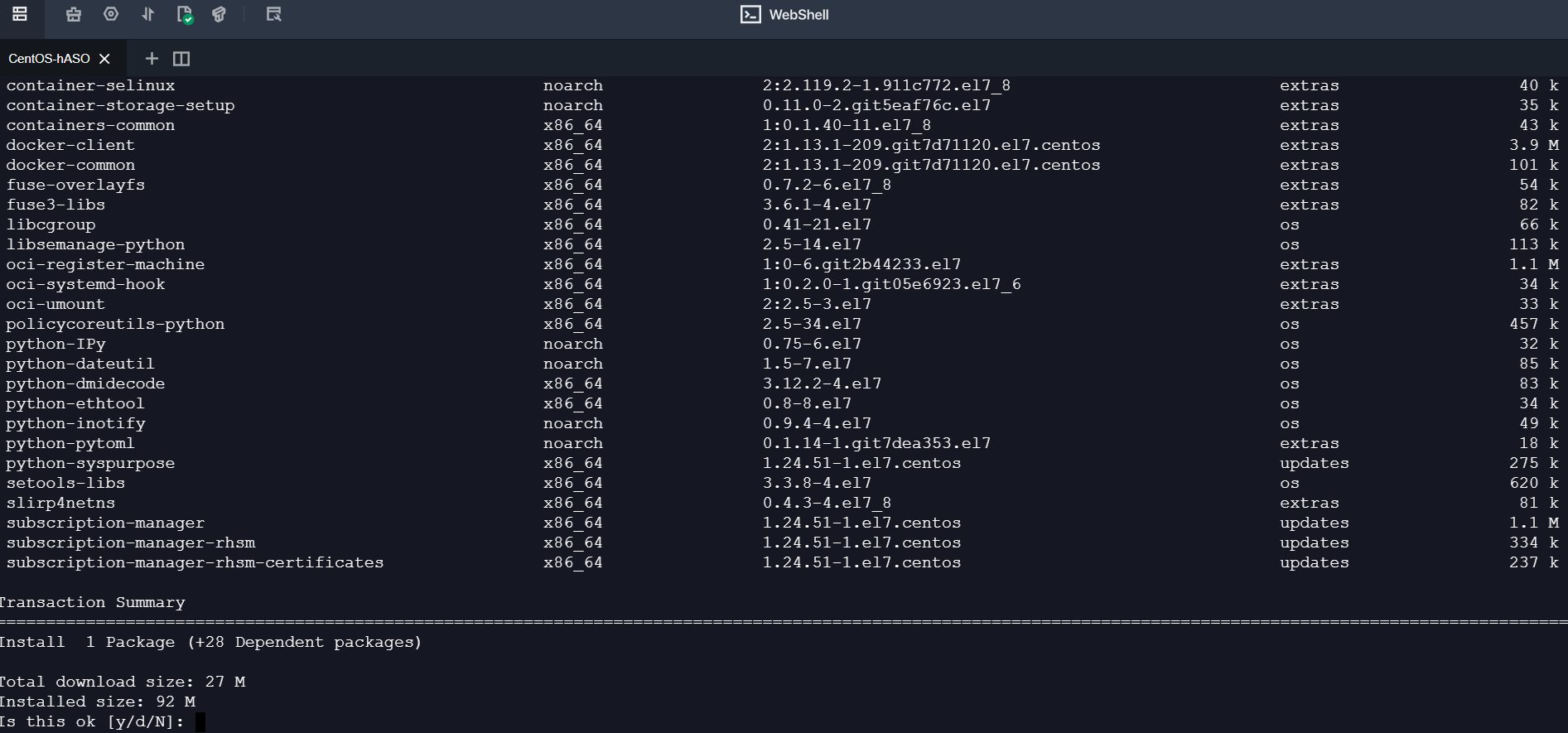Click the WebShell terminal logo icon
The image size is (1568, 733).
750,14
